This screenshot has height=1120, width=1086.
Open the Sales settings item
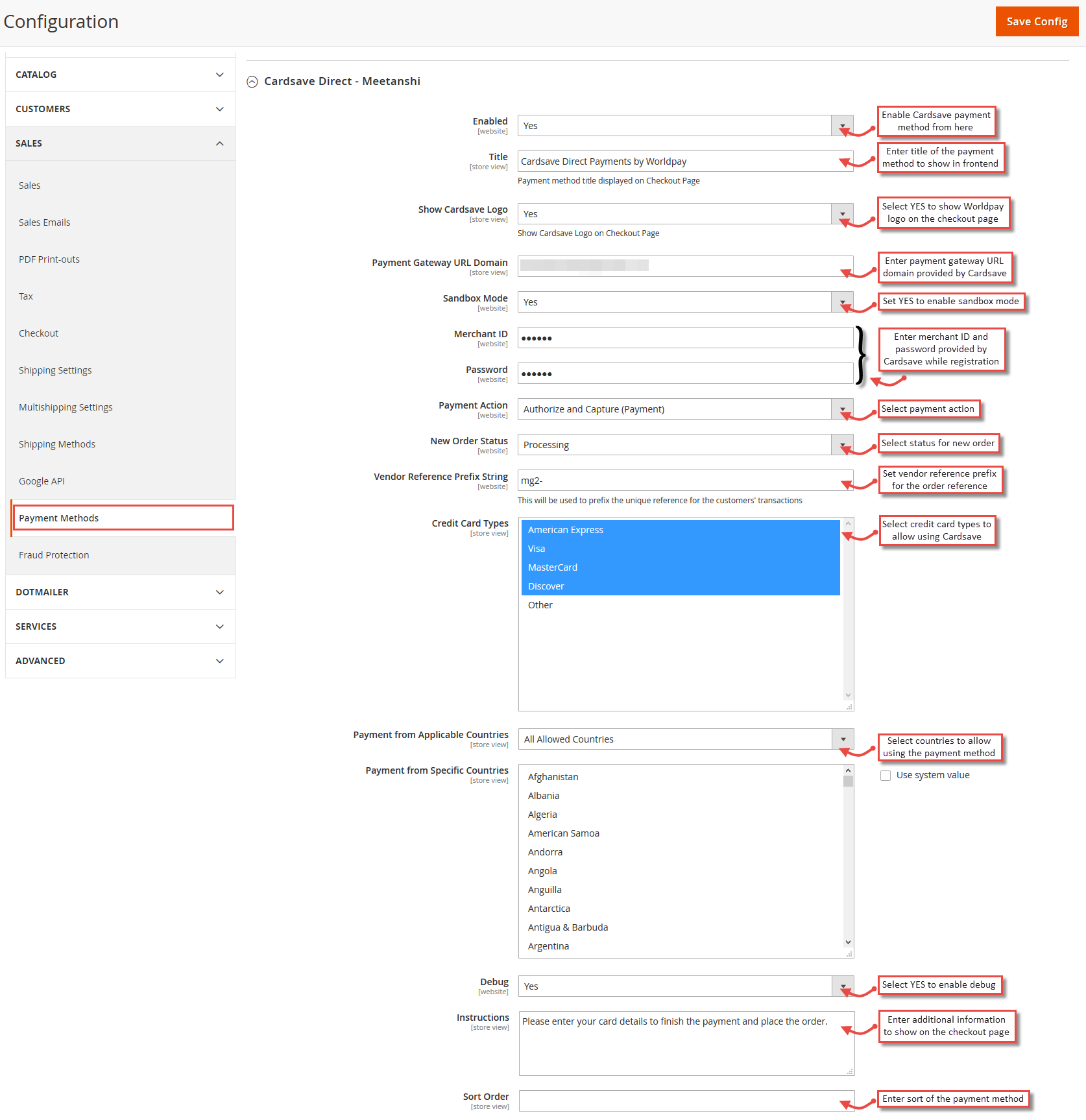coord(29,185)
